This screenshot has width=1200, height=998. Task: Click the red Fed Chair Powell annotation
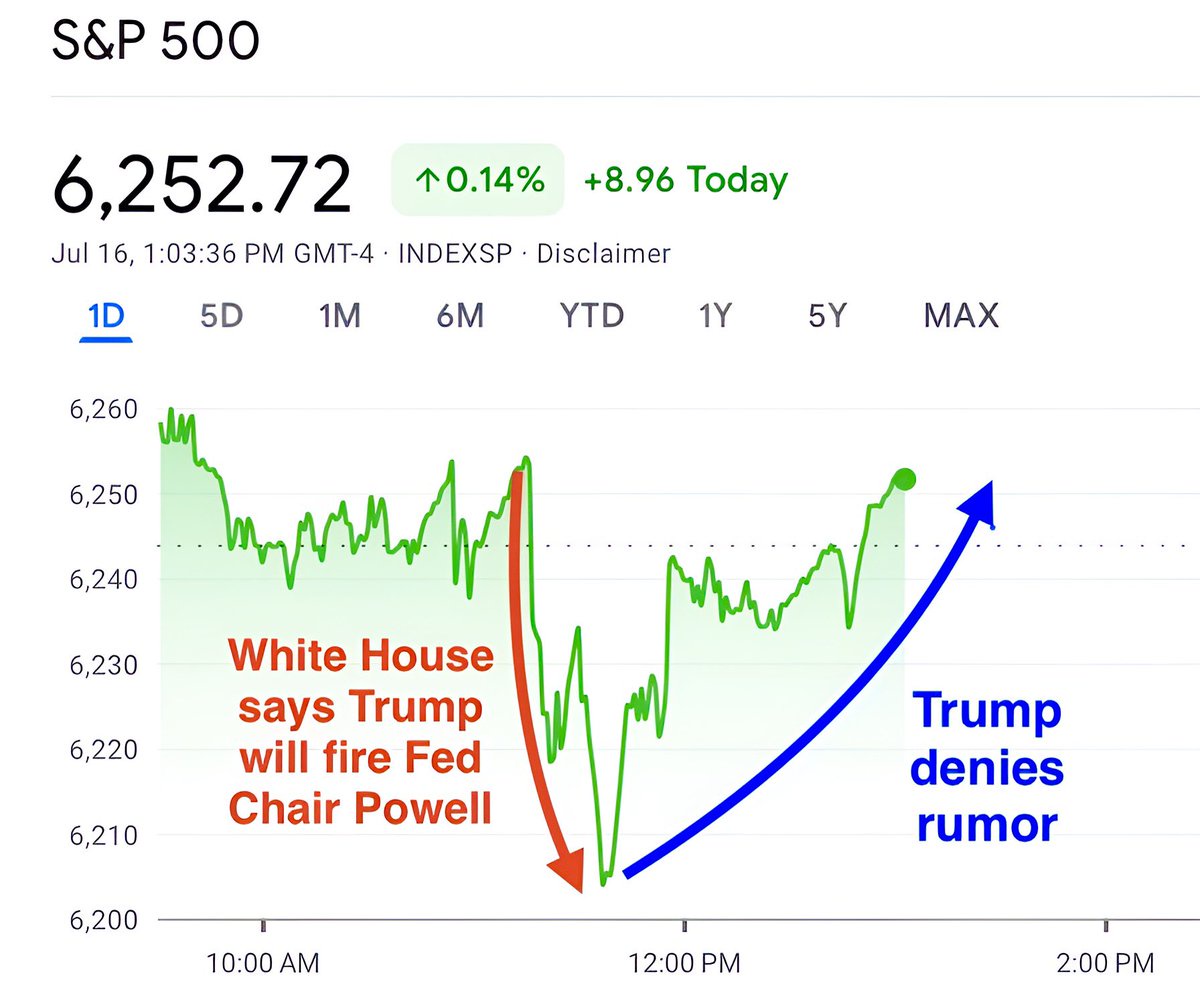(x=361, y=732)
